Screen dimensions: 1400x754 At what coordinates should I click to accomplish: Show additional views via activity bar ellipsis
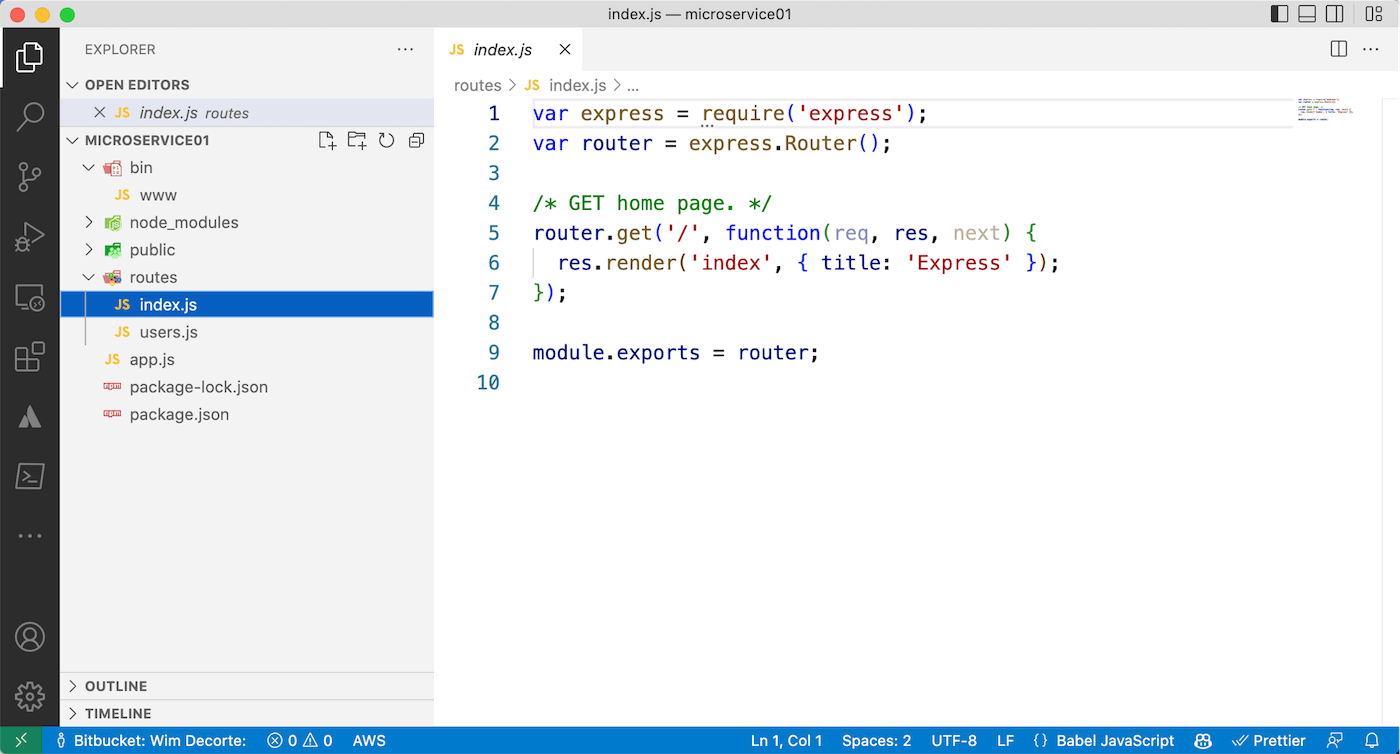tap(30, 536)
